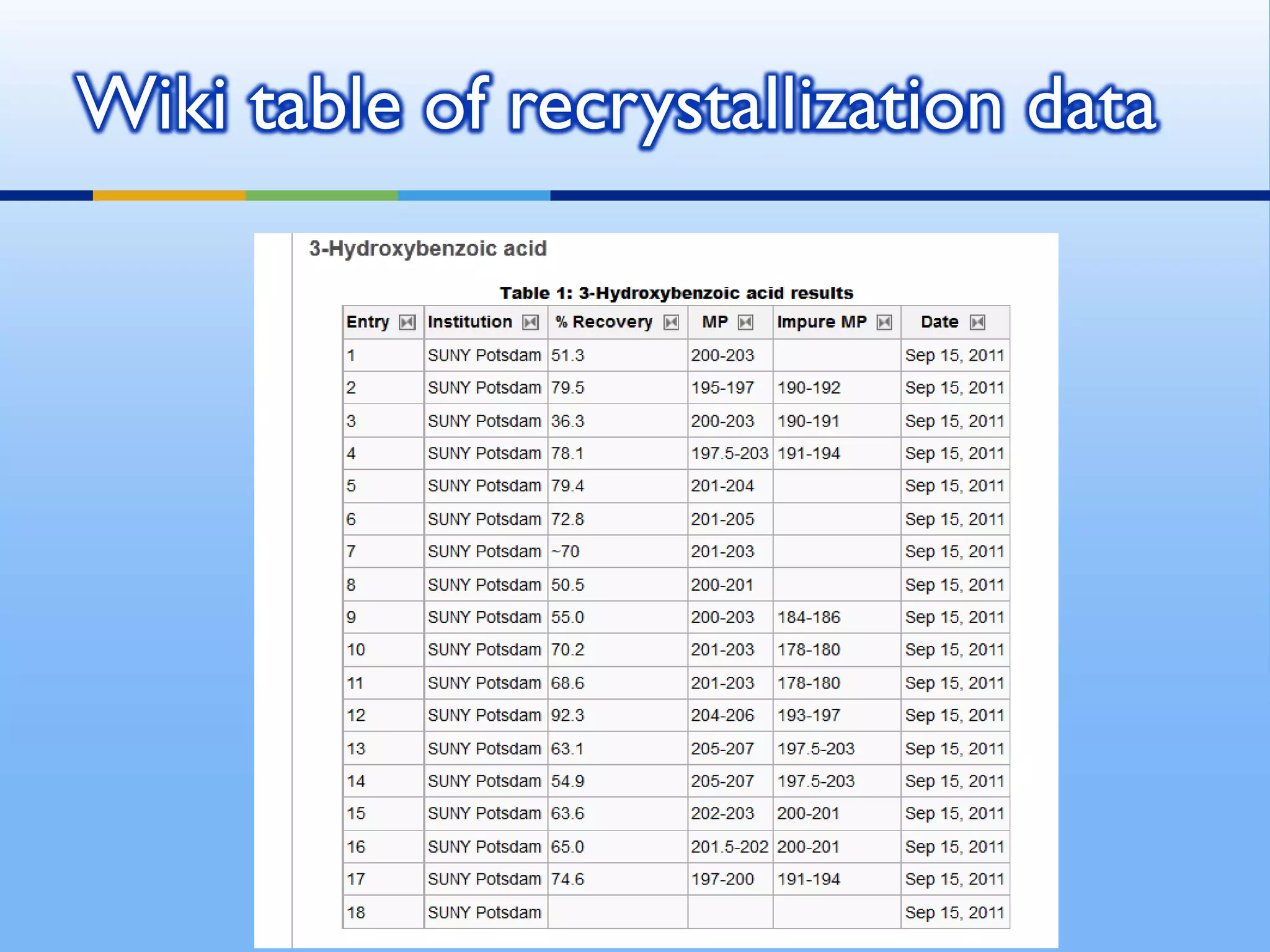1270x952 pixels.
Task: Click recovery value 72.8 in entry 6
Action: pos(567,519)
